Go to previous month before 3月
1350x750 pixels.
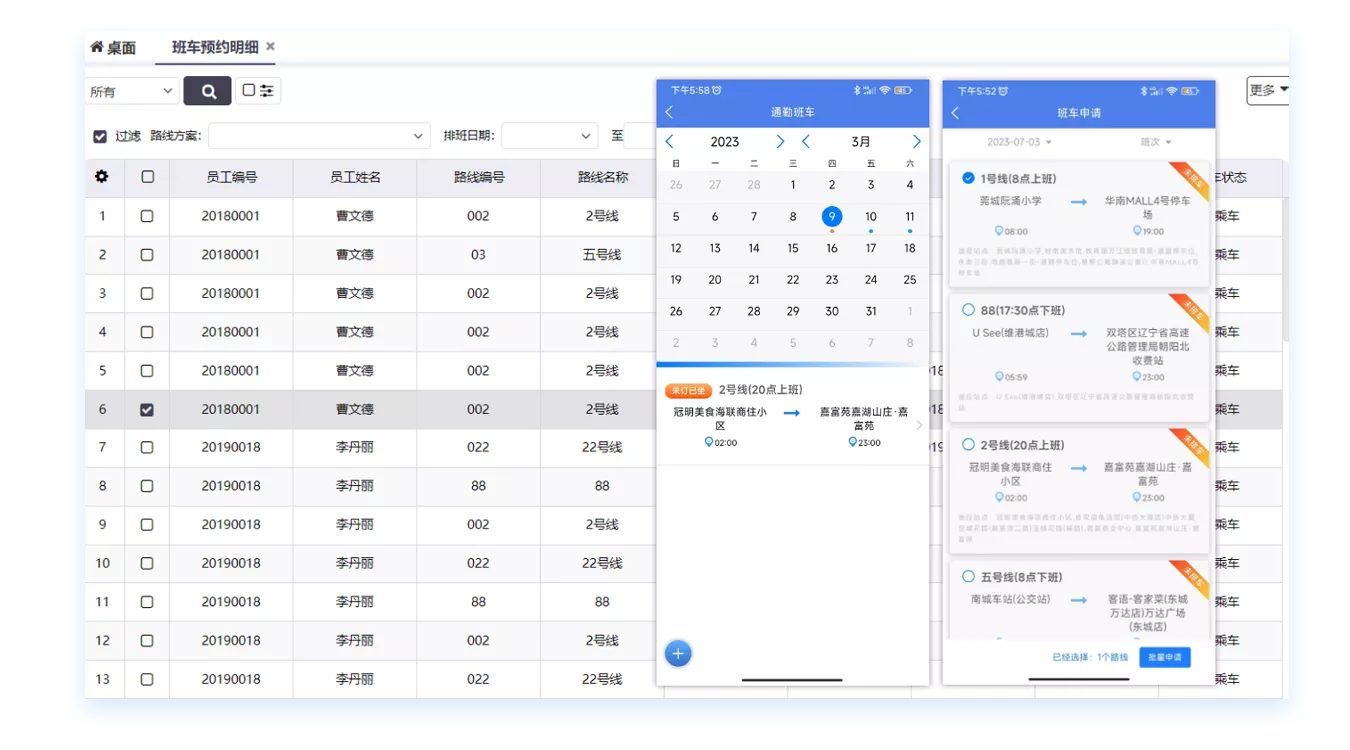806,142
